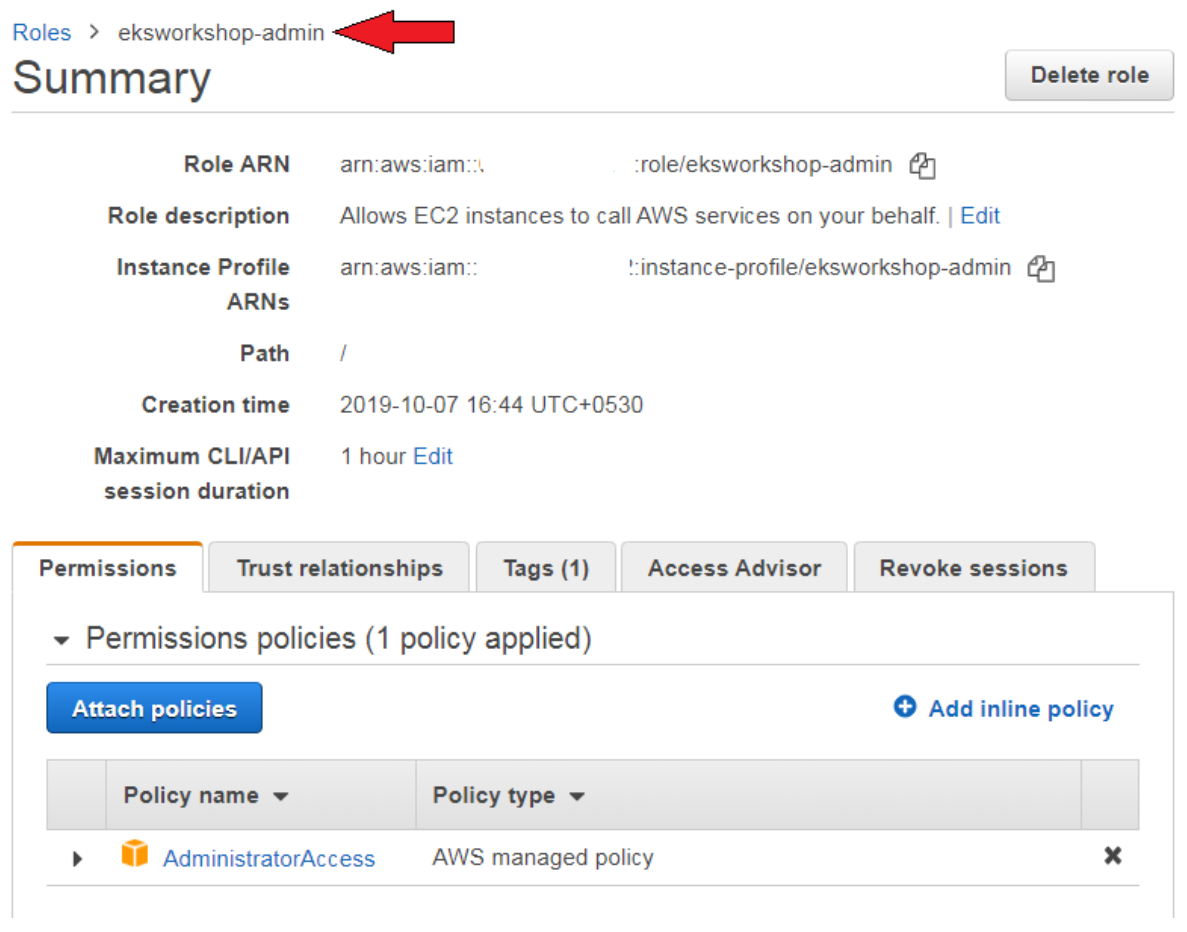Click the AWS managed policy cell
The height and width of the screenshot is (932, 1187).
pyautogui.click(x=543, y=857)
